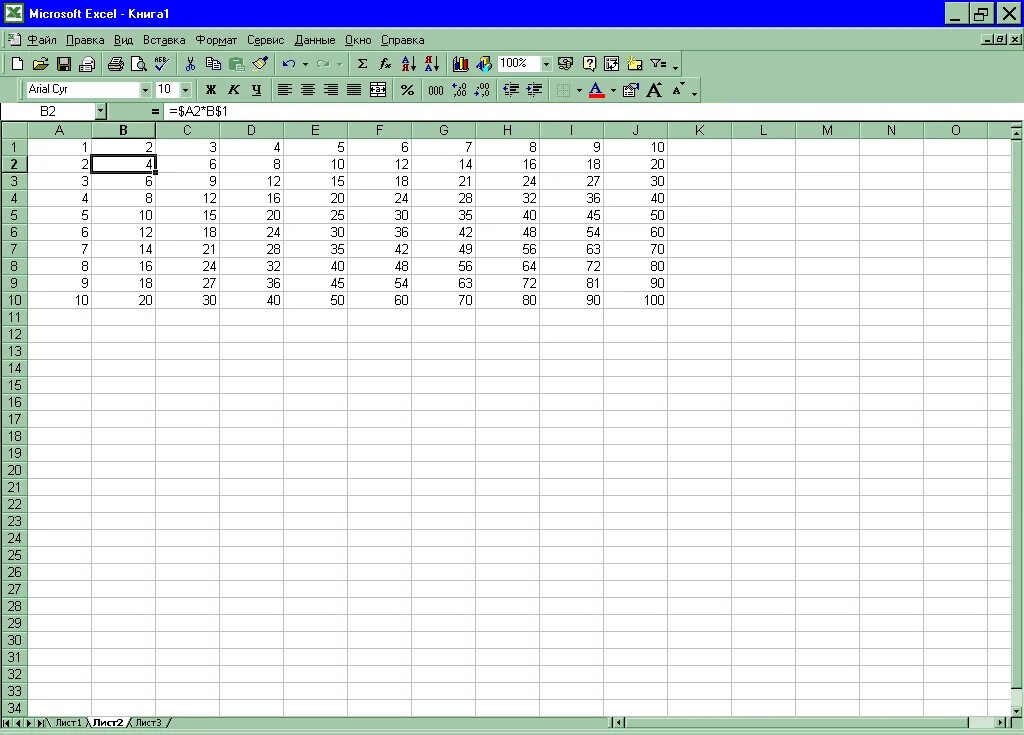1024x735 pixels.
Task: Open the zoom 100% dropdown
Action: (546, 64)
